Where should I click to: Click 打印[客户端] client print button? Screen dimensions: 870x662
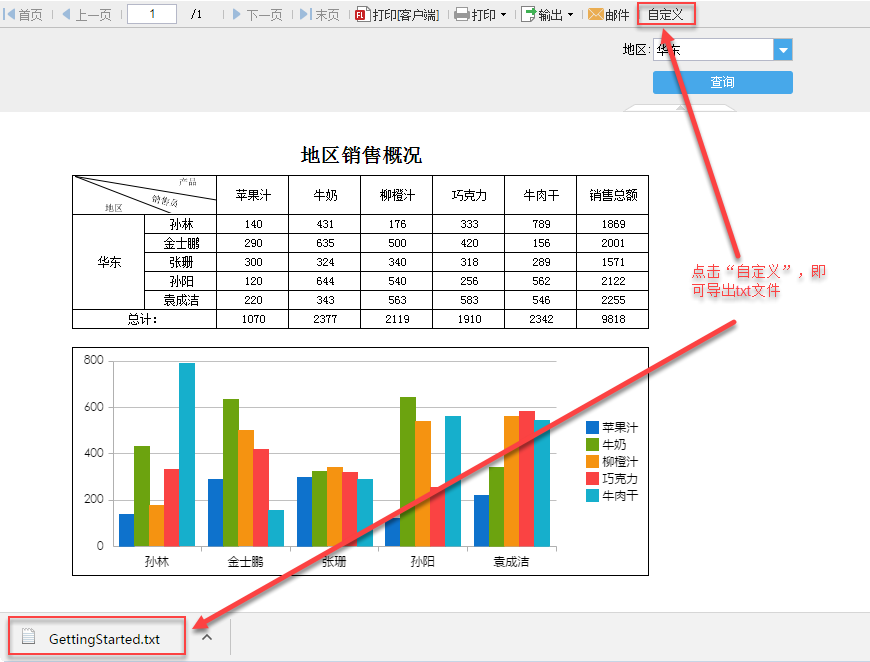point(397,14)
